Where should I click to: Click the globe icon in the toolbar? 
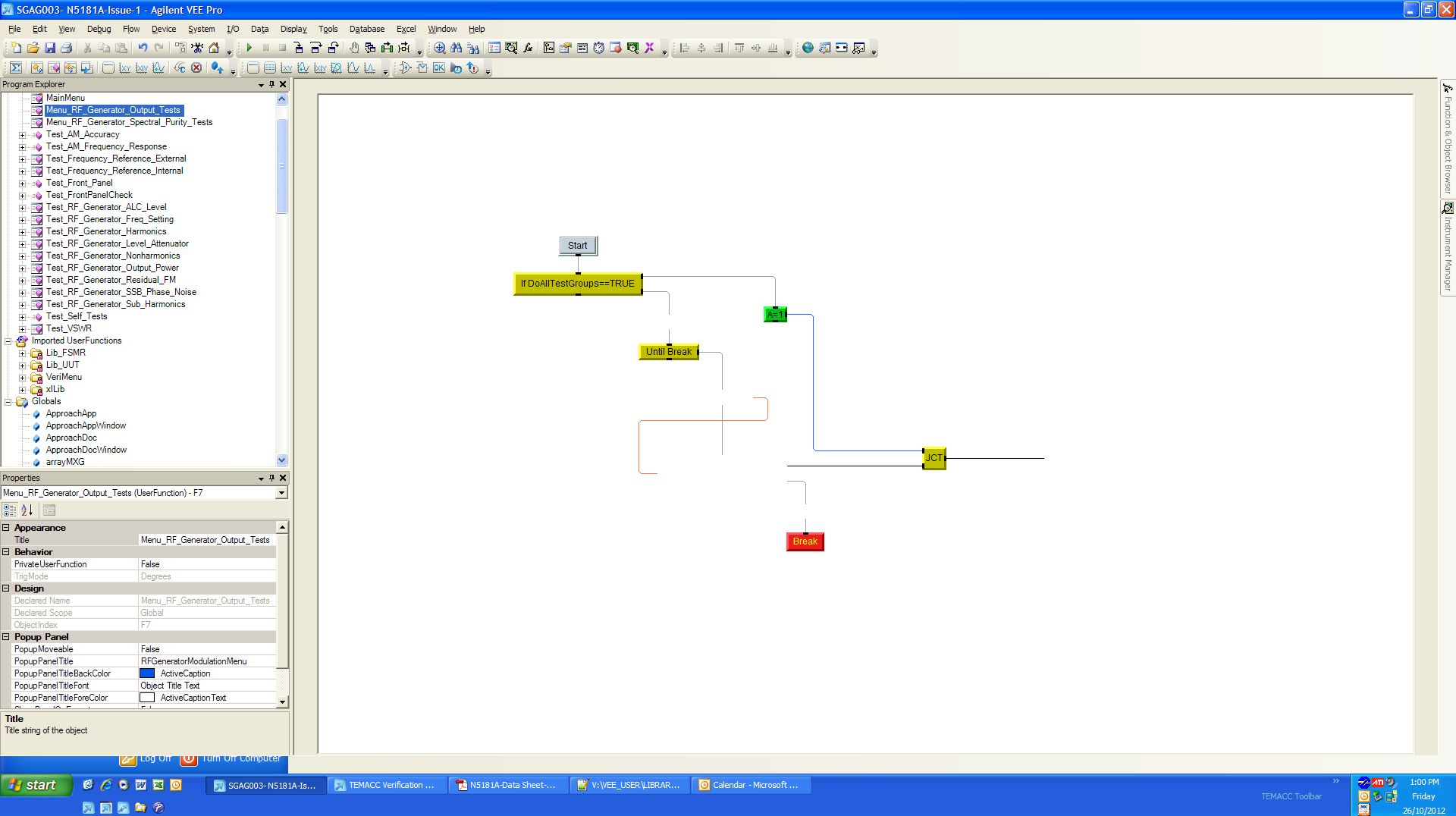(x=808, y=48)
